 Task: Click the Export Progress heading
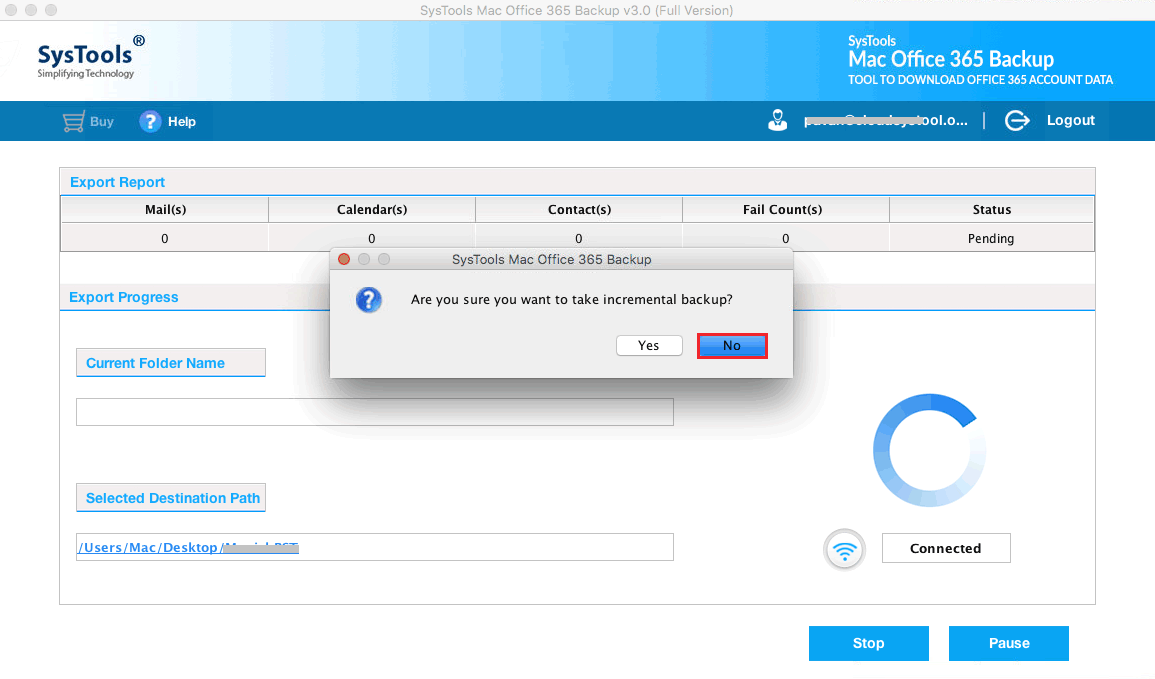click(124, 297)
